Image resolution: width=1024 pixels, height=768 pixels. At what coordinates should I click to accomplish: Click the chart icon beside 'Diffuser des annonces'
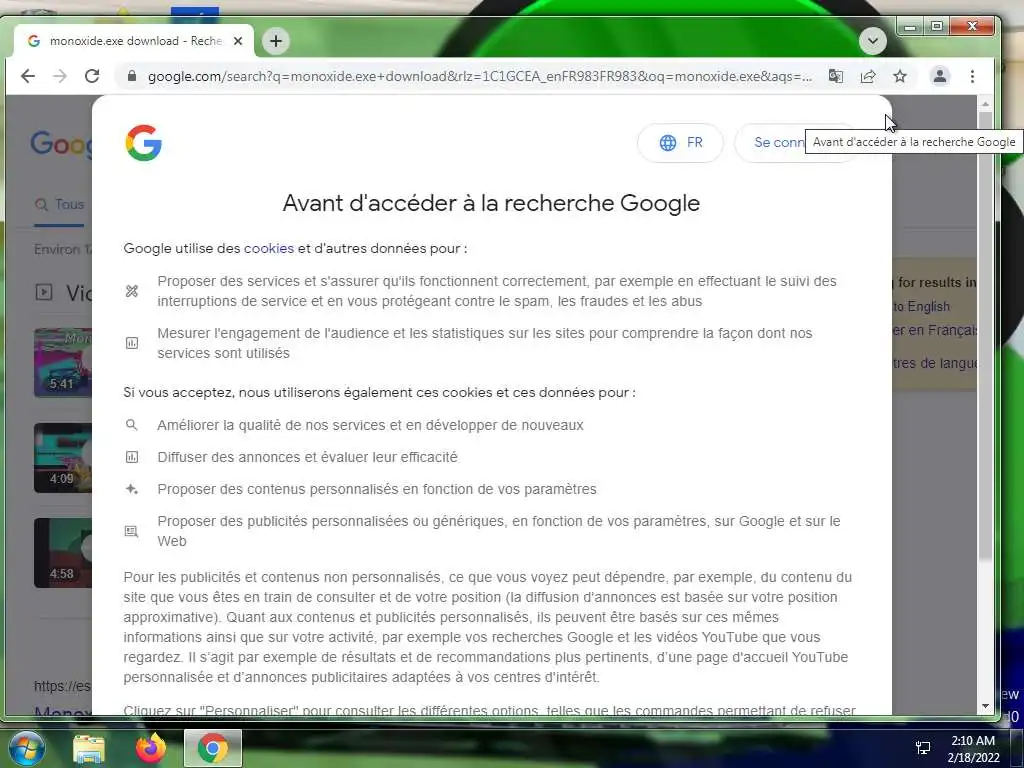point(132,457)
